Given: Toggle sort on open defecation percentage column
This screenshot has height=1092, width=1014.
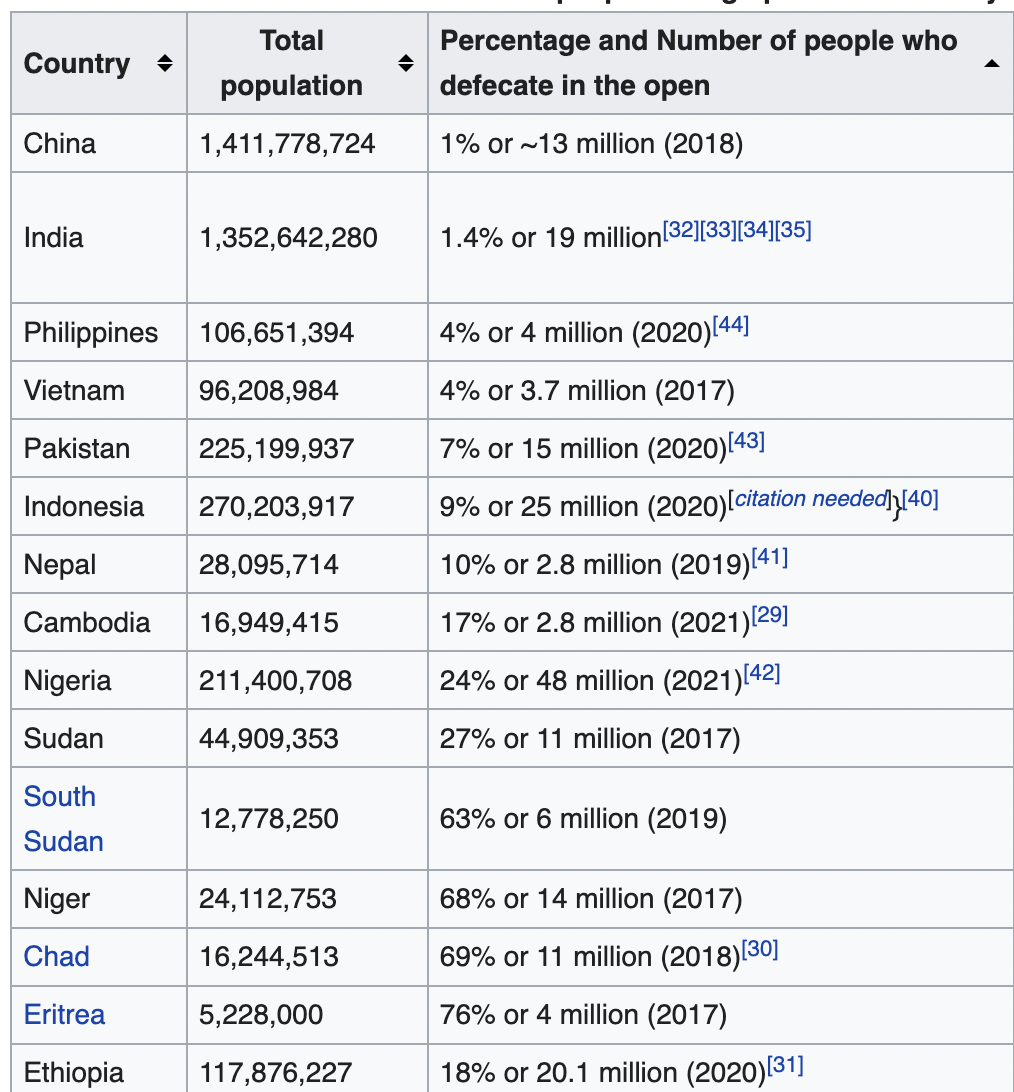Looking at the screenshot, I should [x=992, y=63].
